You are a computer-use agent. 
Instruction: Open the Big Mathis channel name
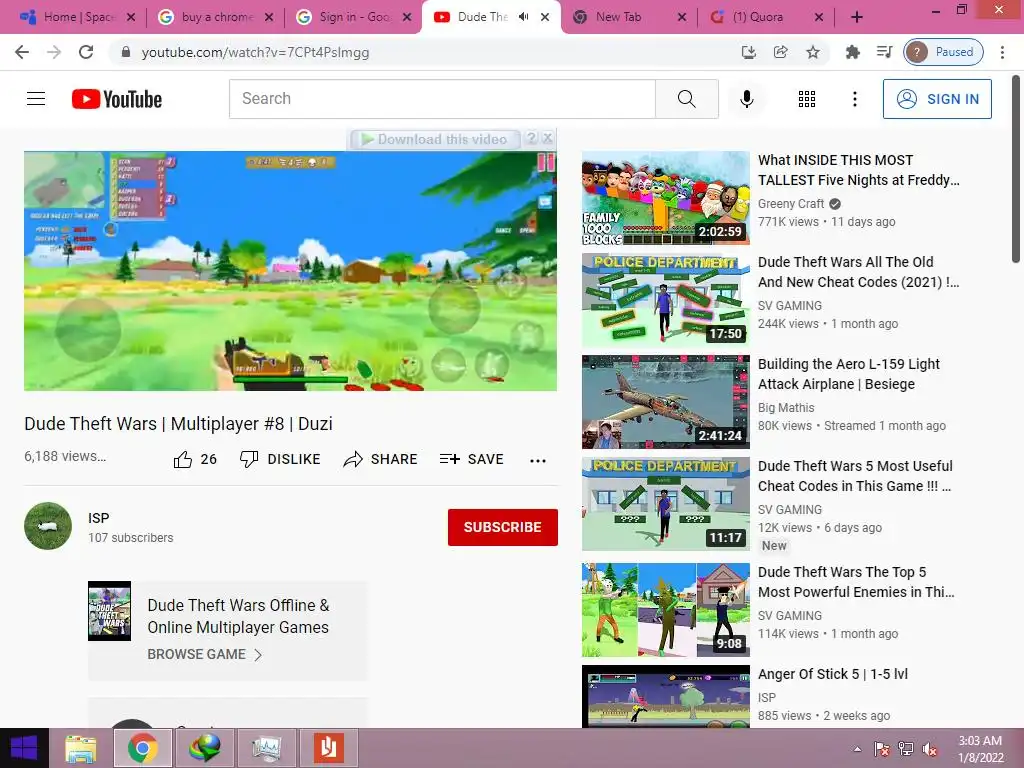786,408
